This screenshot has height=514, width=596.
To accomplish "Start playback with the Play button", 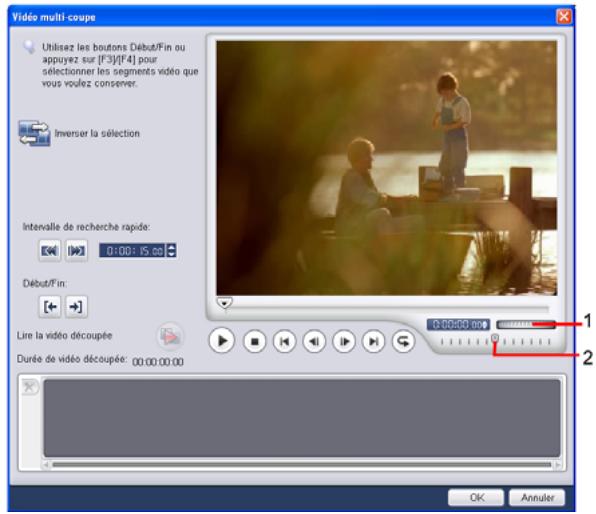I will 222,341.
